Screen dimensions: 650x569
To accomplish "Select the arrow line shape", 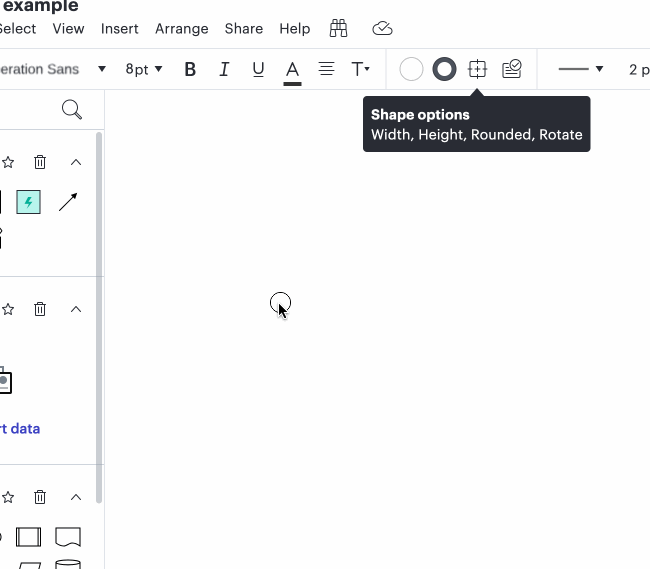I will tap(68, 202).
